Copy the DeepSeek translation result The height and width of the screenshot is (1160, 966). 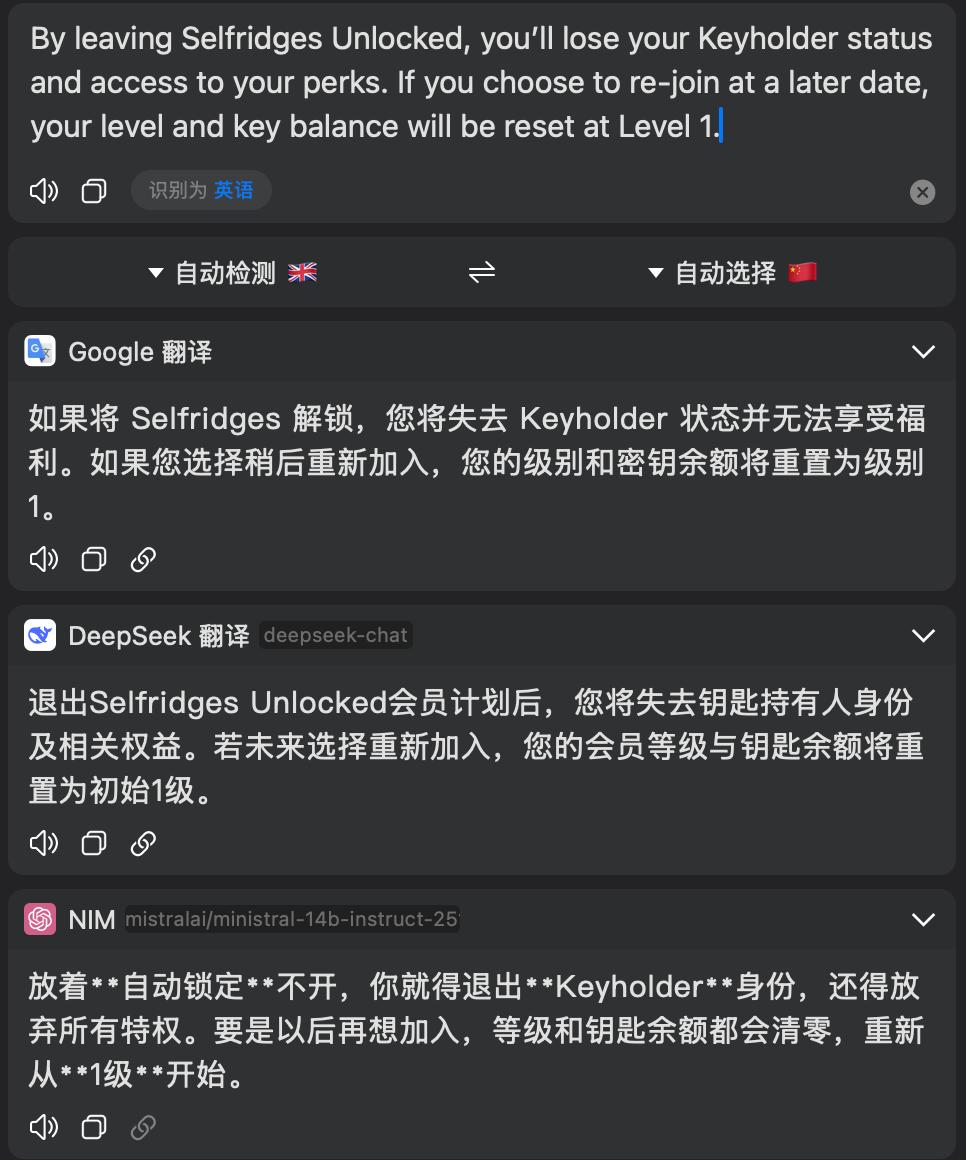(x=94, y=843)
